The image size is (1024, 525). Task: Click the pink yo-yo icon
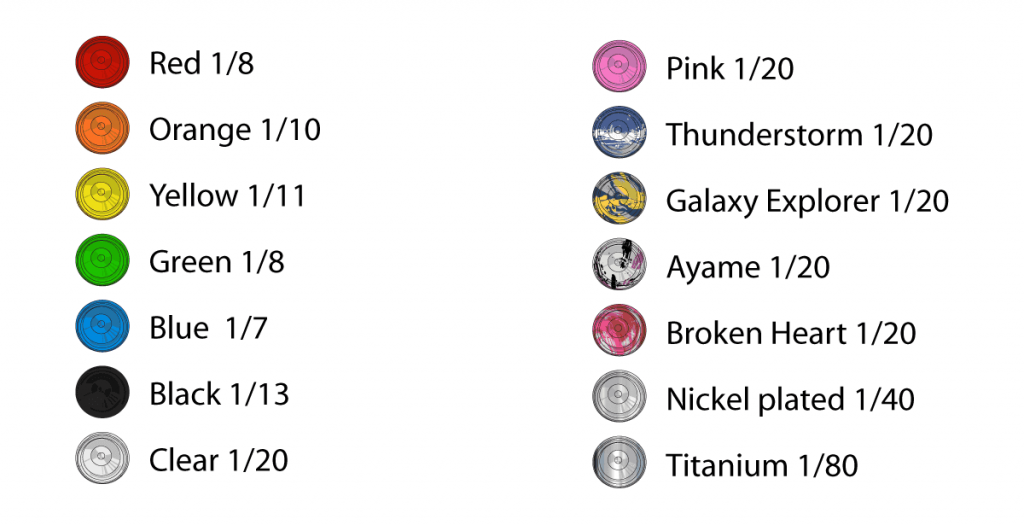[619, 68]
